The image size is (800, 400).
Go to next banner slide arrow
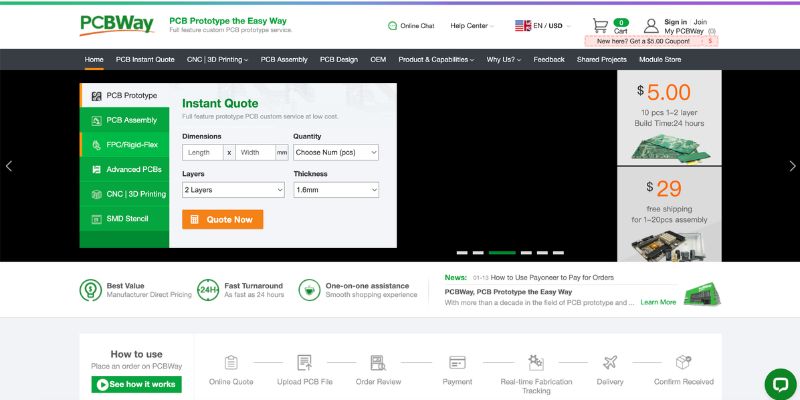coord(792,166)
